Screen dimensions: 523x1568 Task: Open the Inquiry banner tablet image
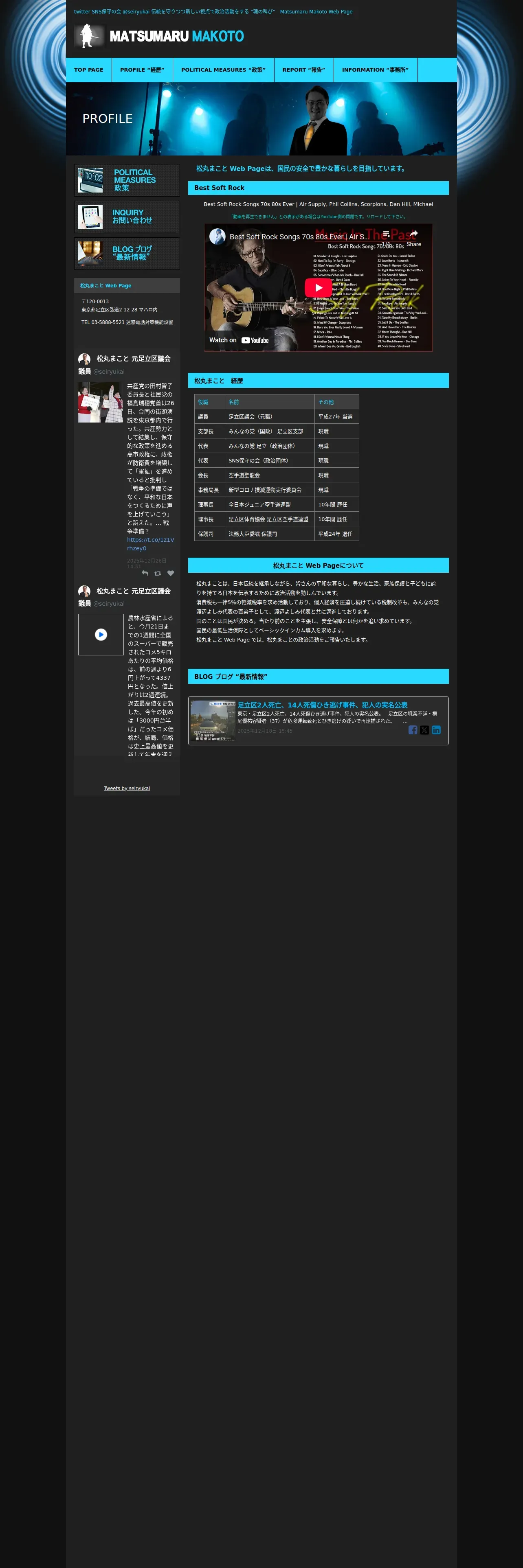[91, 217]
